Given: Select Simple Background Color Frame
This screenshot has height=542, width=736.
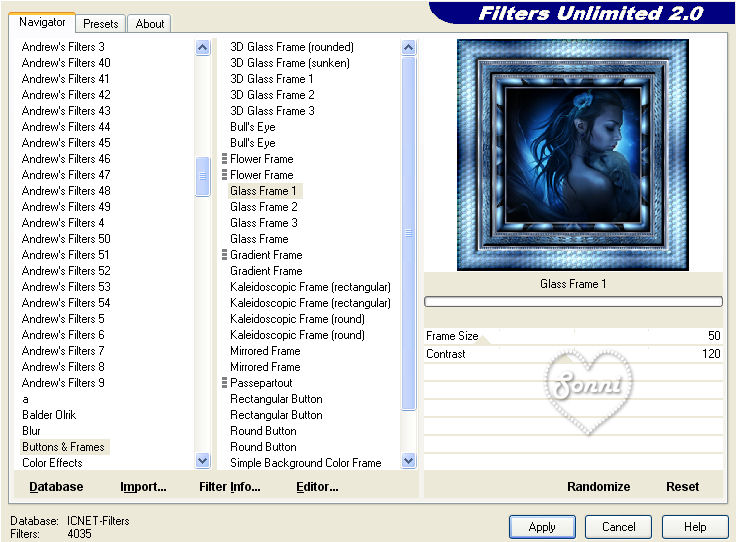Looking at the screenshot, I should (x=306, y=463).
